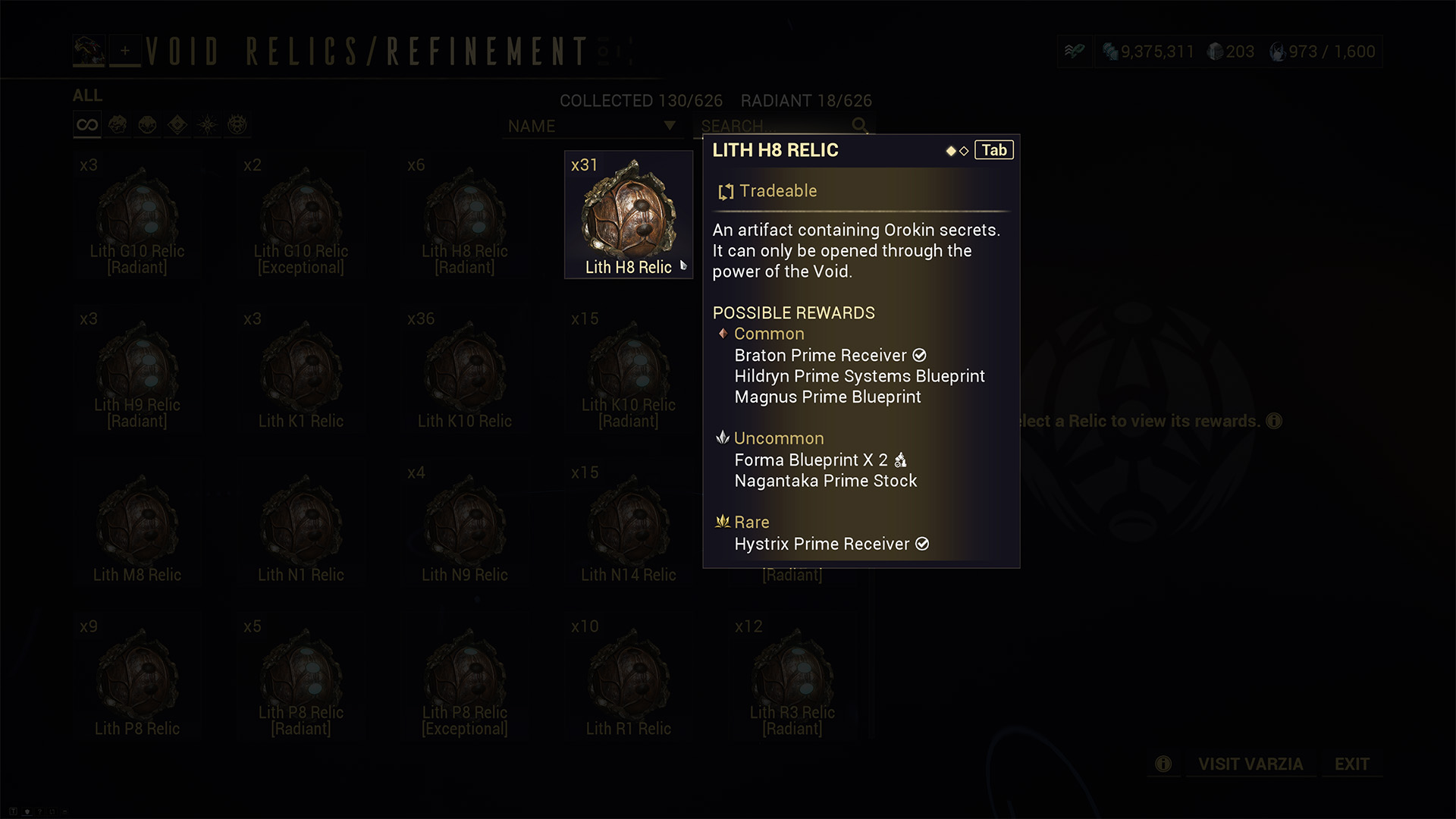Click the VISIT VARZIA button
Screen dimensions: 1456x819
[1250, 764]
